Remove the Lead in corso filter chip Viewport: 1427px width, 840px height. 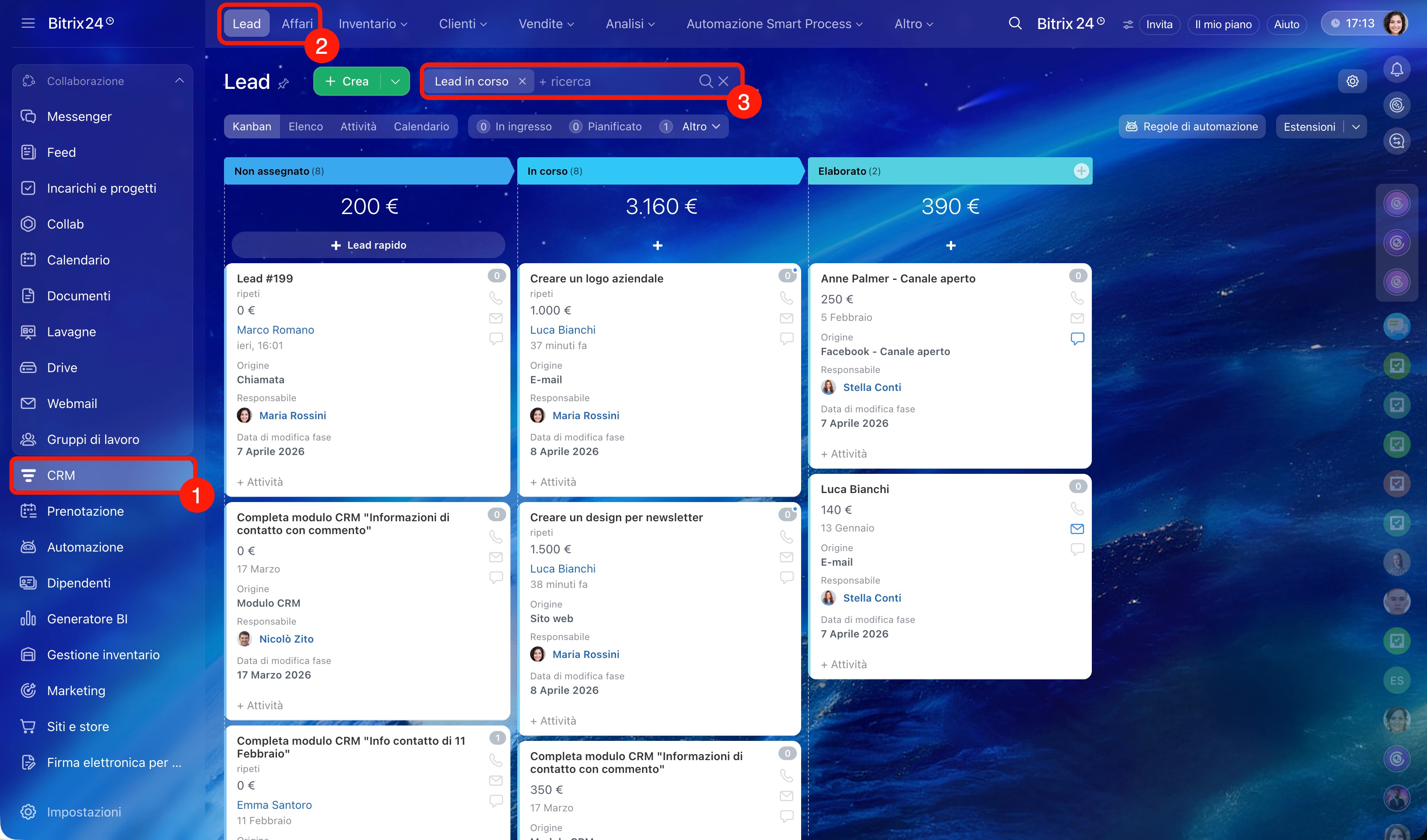click(522, 82)
